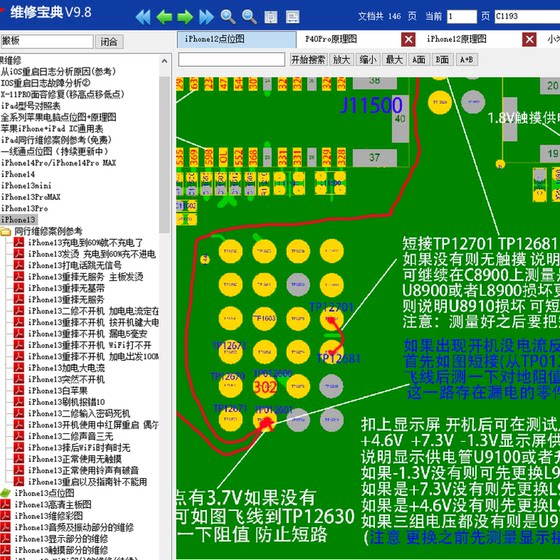Screen dimensions: 560x560
Task: Open iPhone13音频及振动部分的维修 document
Action: tap(74, 527)
